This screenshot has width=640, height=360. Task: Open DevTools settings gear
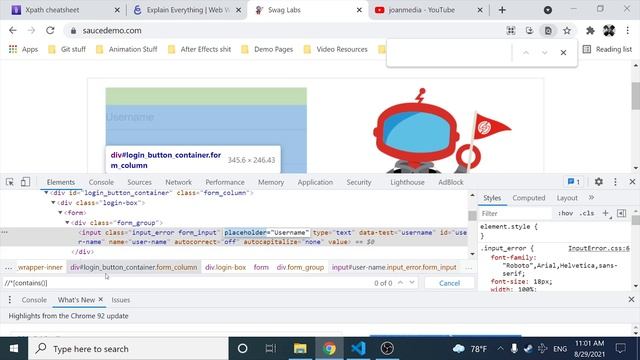coord(598,182)
